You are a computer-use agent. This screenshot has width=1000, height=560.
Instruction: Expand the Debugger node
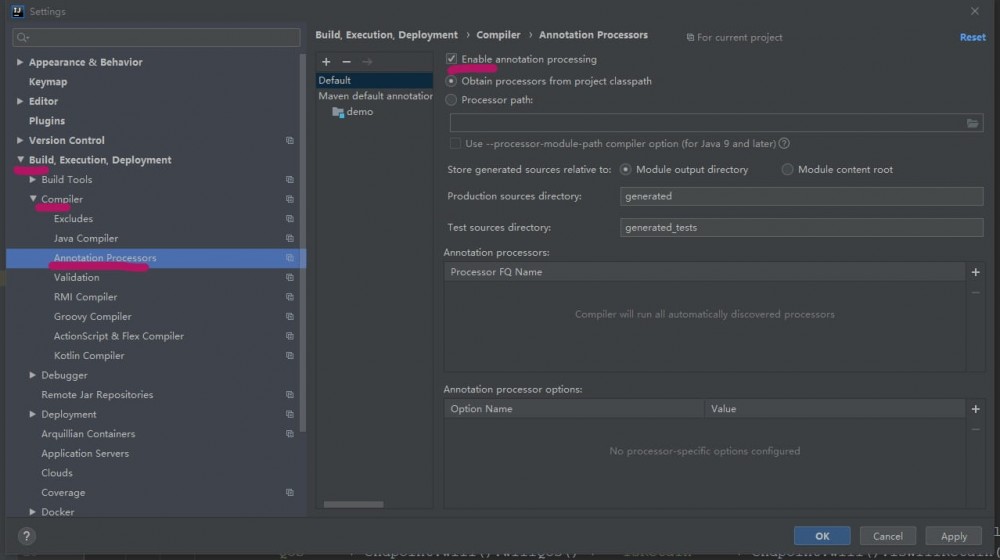[x=33, y=375]
